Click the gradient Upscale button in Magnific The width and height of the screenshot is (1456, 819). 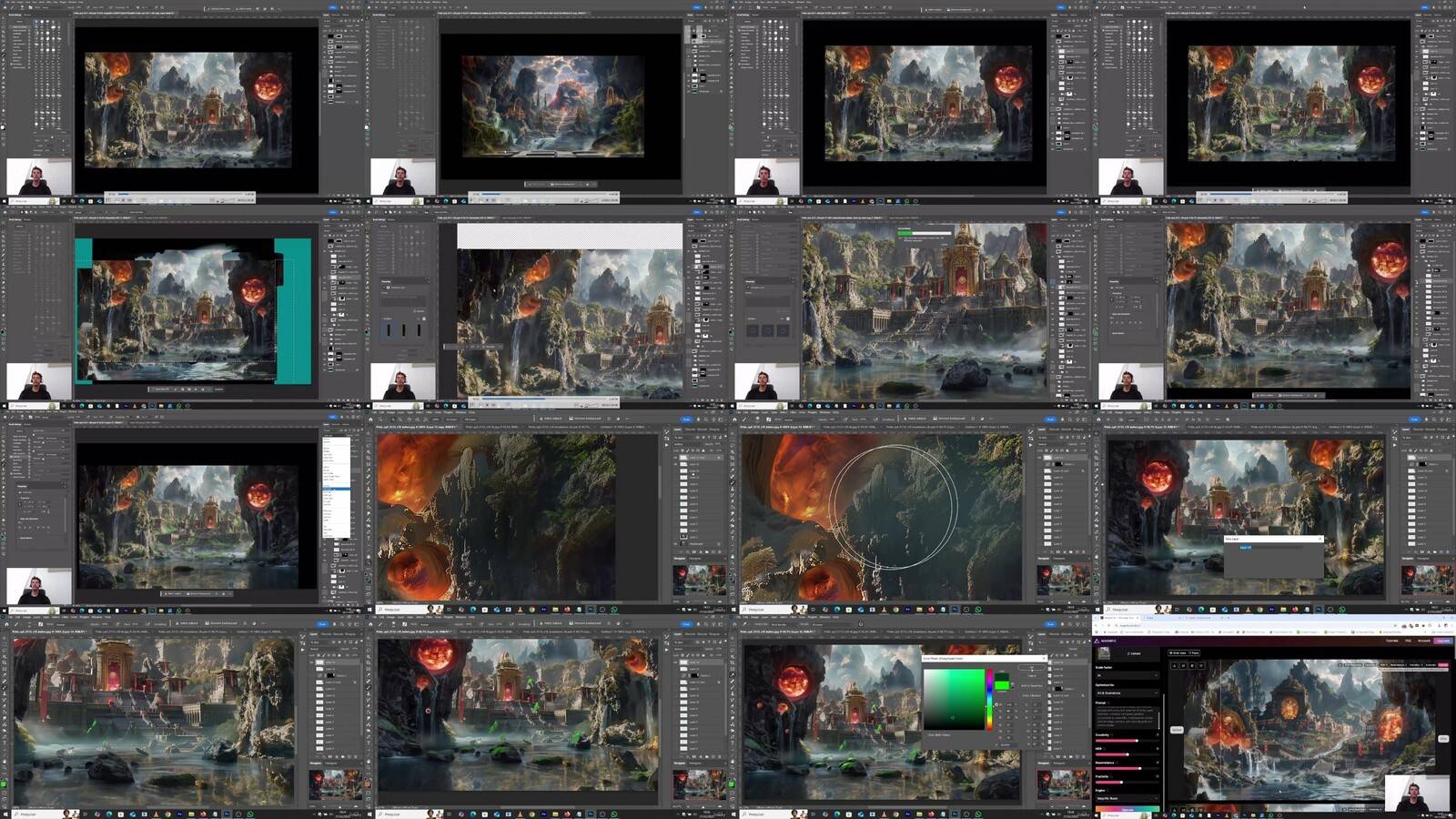coord(1127,809)
